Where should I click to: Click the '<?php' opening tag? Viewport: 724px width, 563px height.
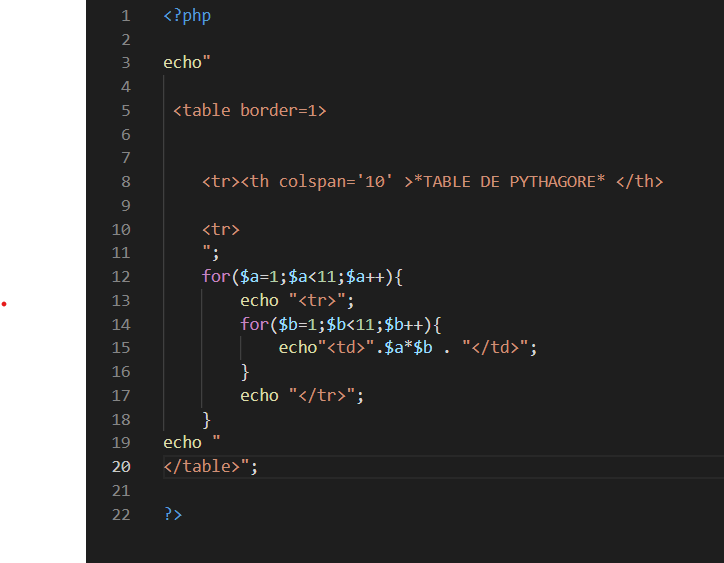pos(187,16)
